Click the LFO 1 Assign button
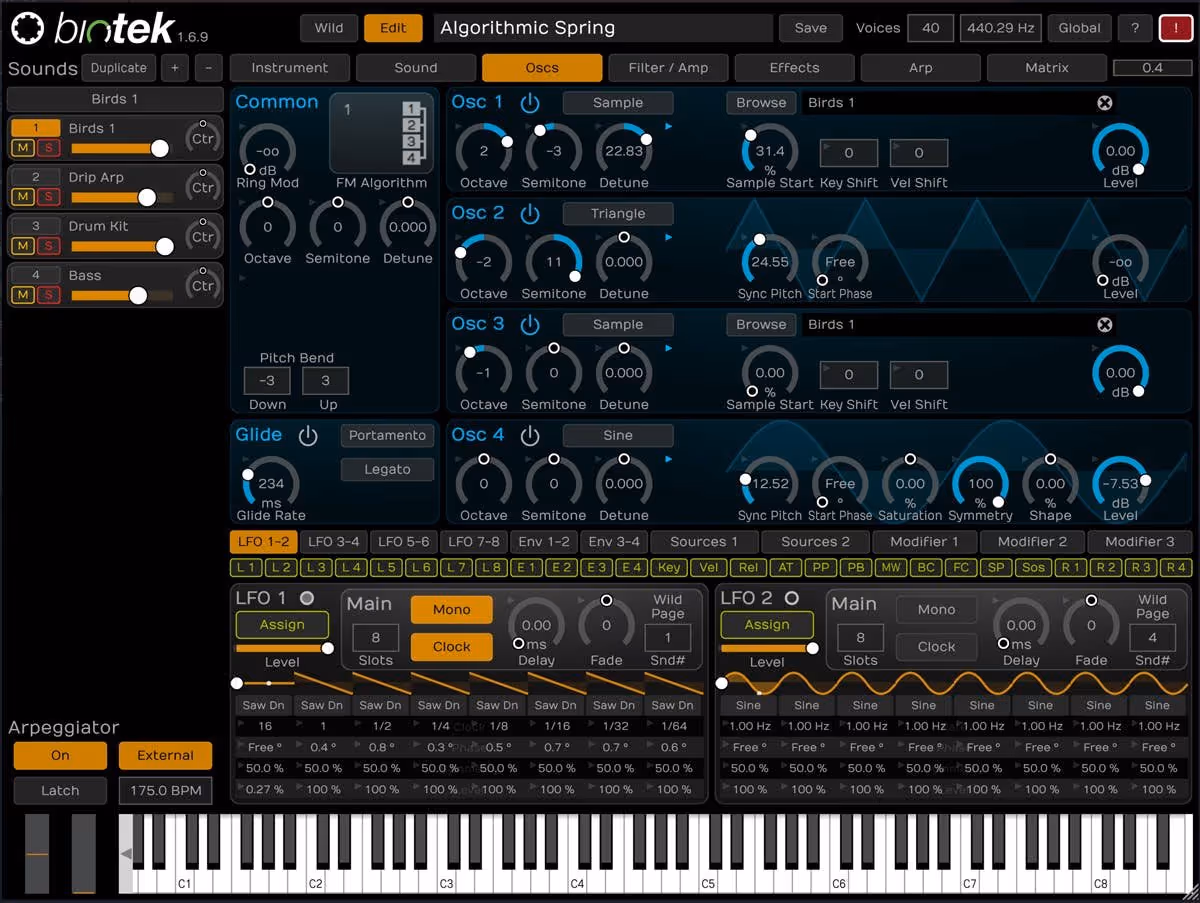The image size is (1200, 903). 282,624
